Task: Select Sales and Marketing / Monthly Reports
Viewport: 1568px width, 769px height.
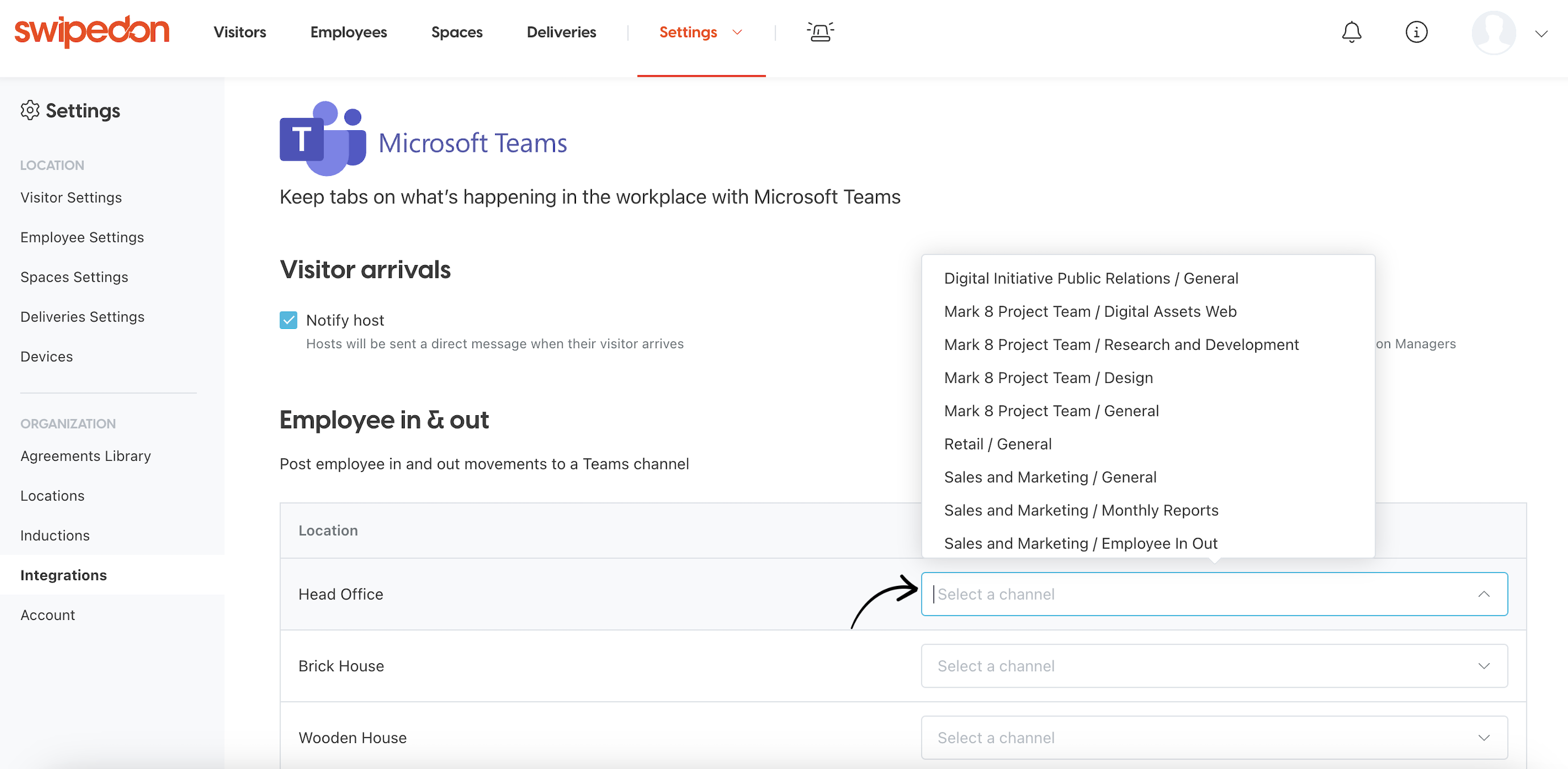Action: (1081, 510)
